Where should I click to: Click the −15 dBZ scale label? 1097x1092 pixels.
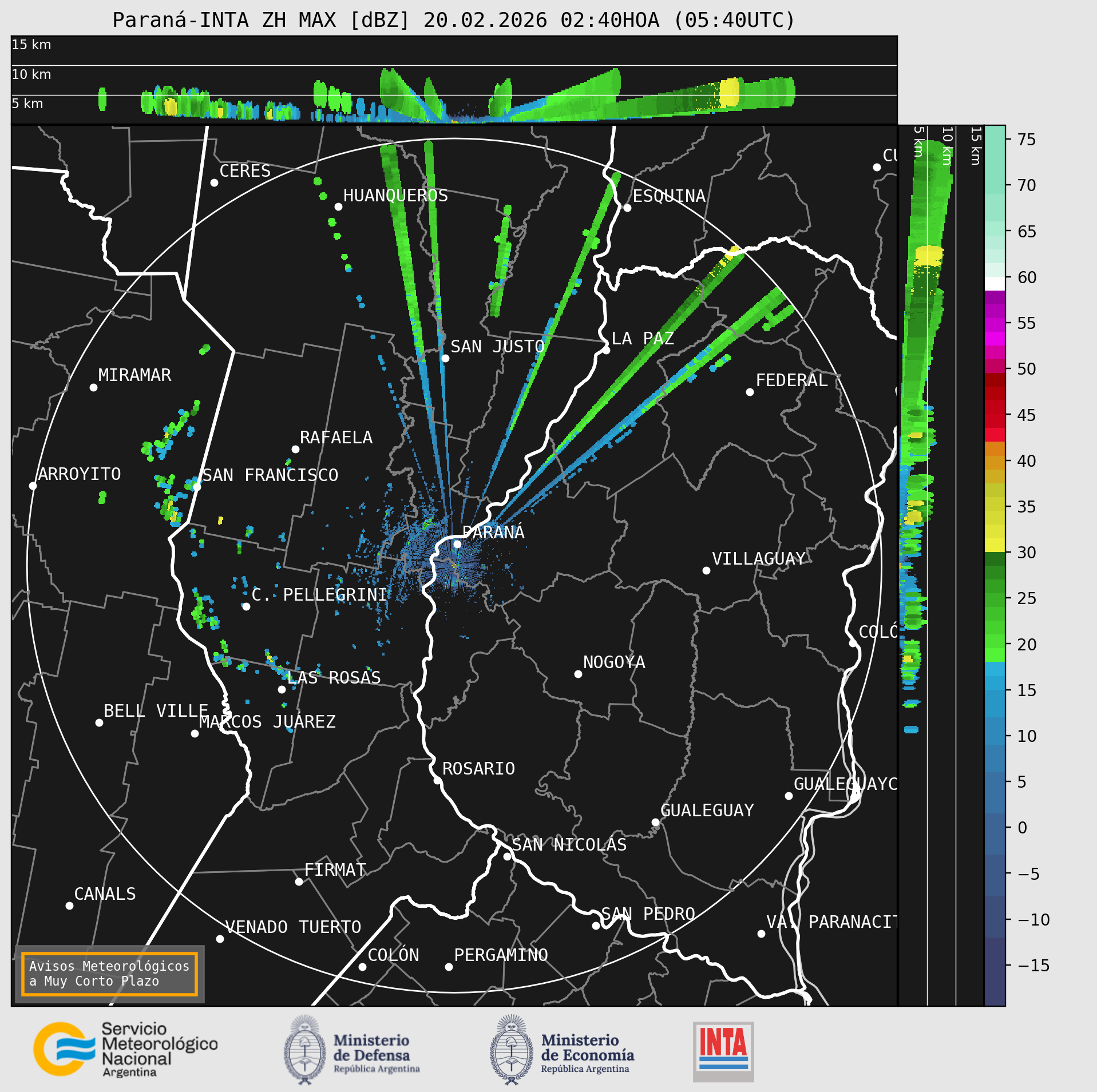click(x=1033, y=966)
